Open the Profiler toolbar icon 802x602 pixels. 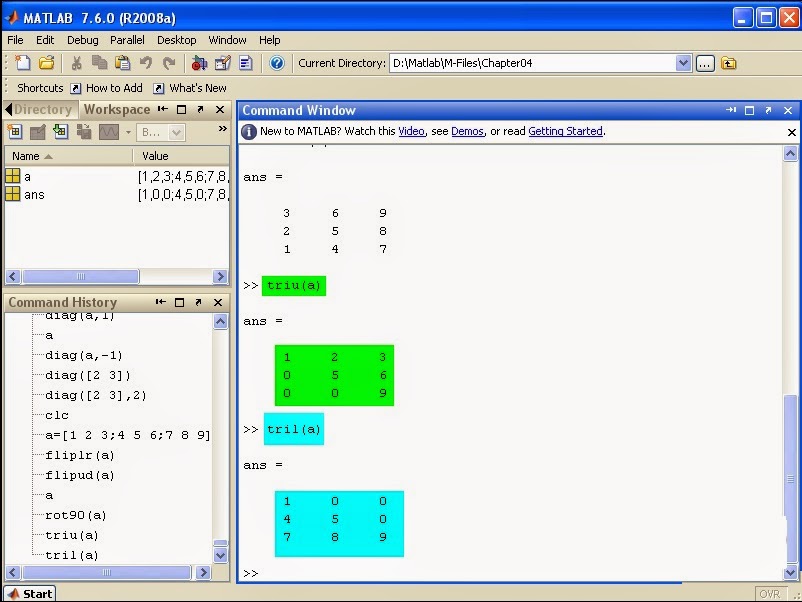[x=246, y=63]
